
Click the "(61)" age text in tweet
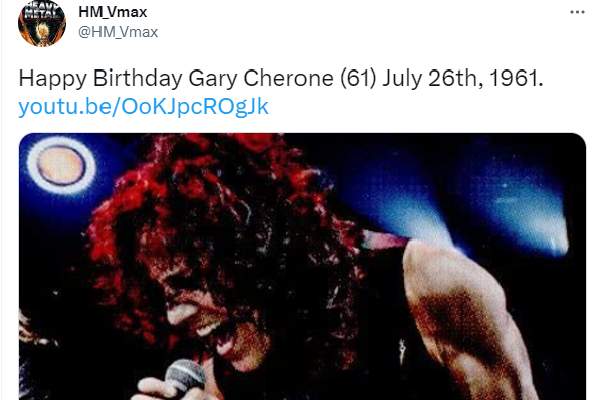pyautogui.click(x=358, y=79)
